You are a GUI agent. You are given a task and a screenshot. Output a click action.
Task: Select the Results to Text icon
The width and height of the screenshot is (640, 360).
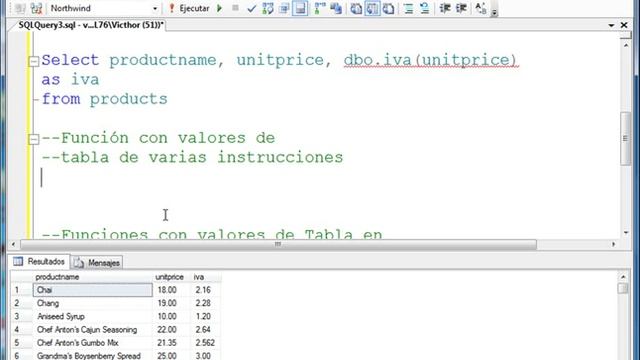(356, 8)
